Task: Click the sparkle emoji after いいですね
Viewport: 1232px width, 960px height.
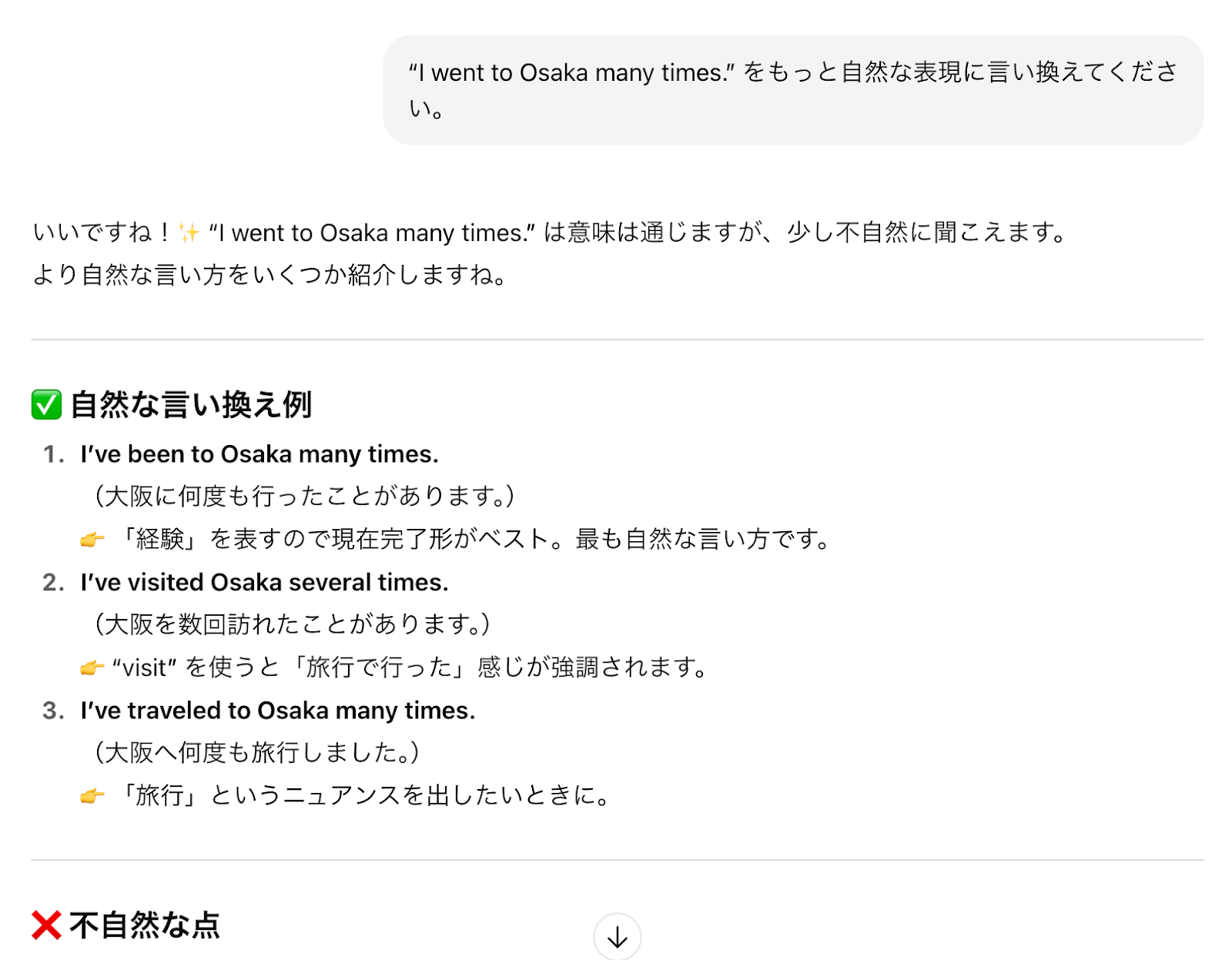Action: point(189,232)
